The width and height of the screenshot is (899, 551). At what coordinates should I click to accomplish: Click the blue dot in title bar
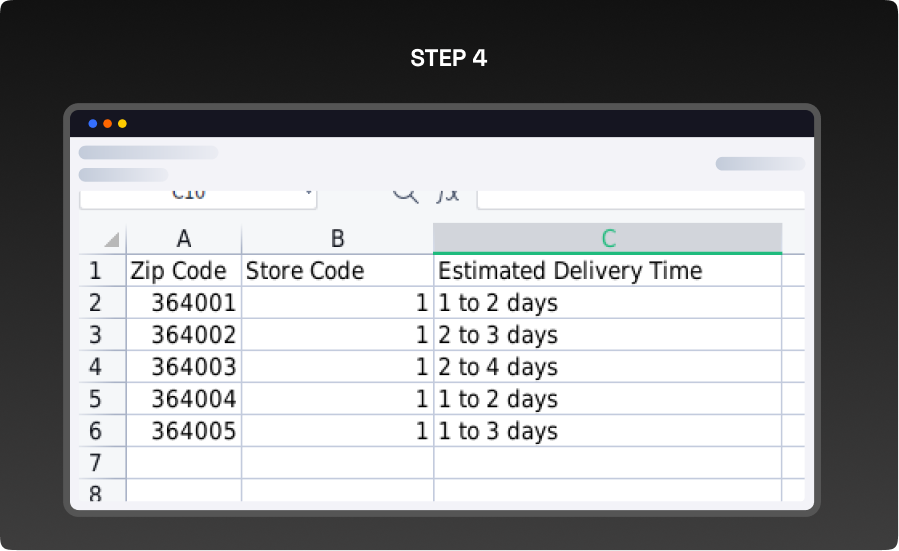[93, 124]
